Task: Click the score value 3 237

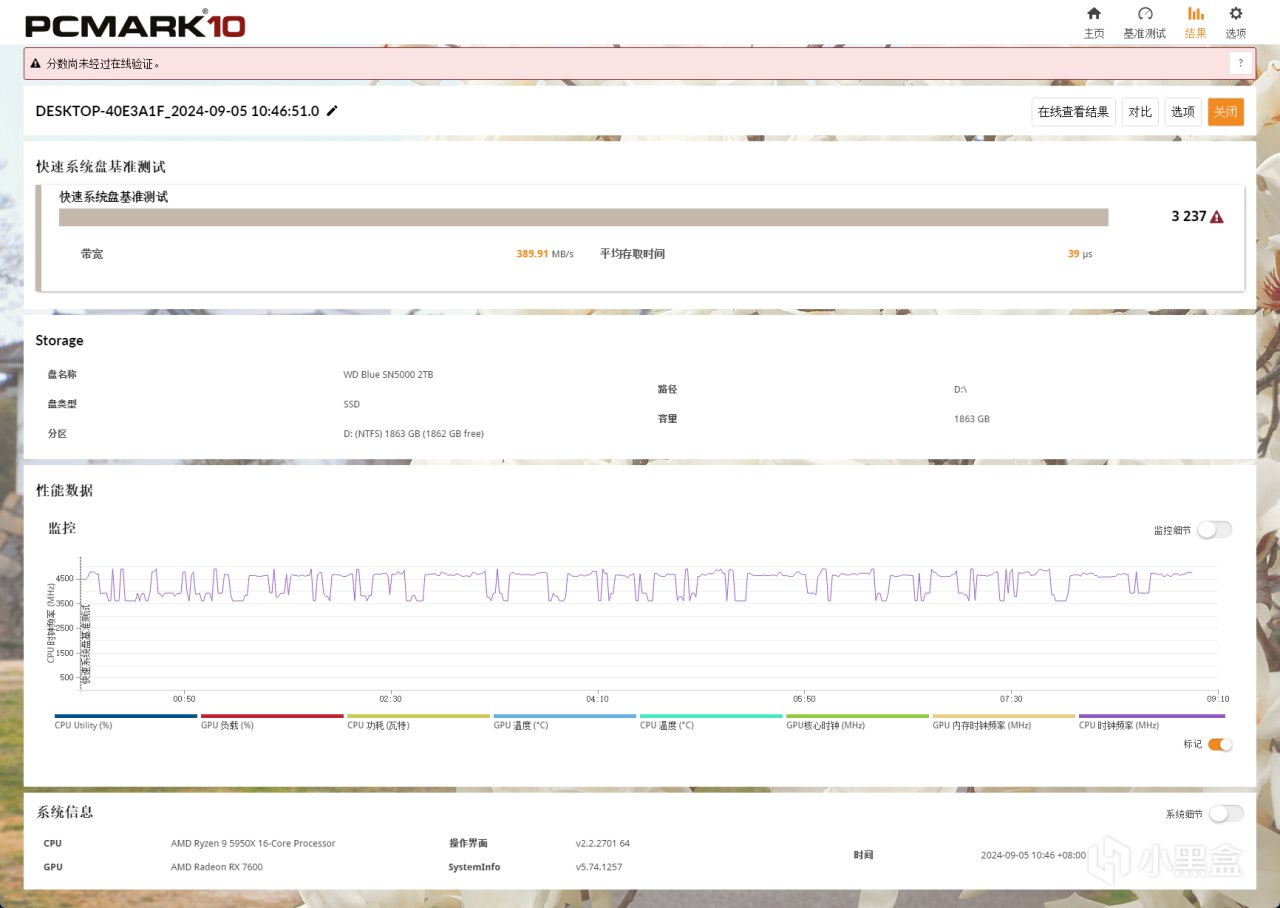Action: coord(1189,217)
